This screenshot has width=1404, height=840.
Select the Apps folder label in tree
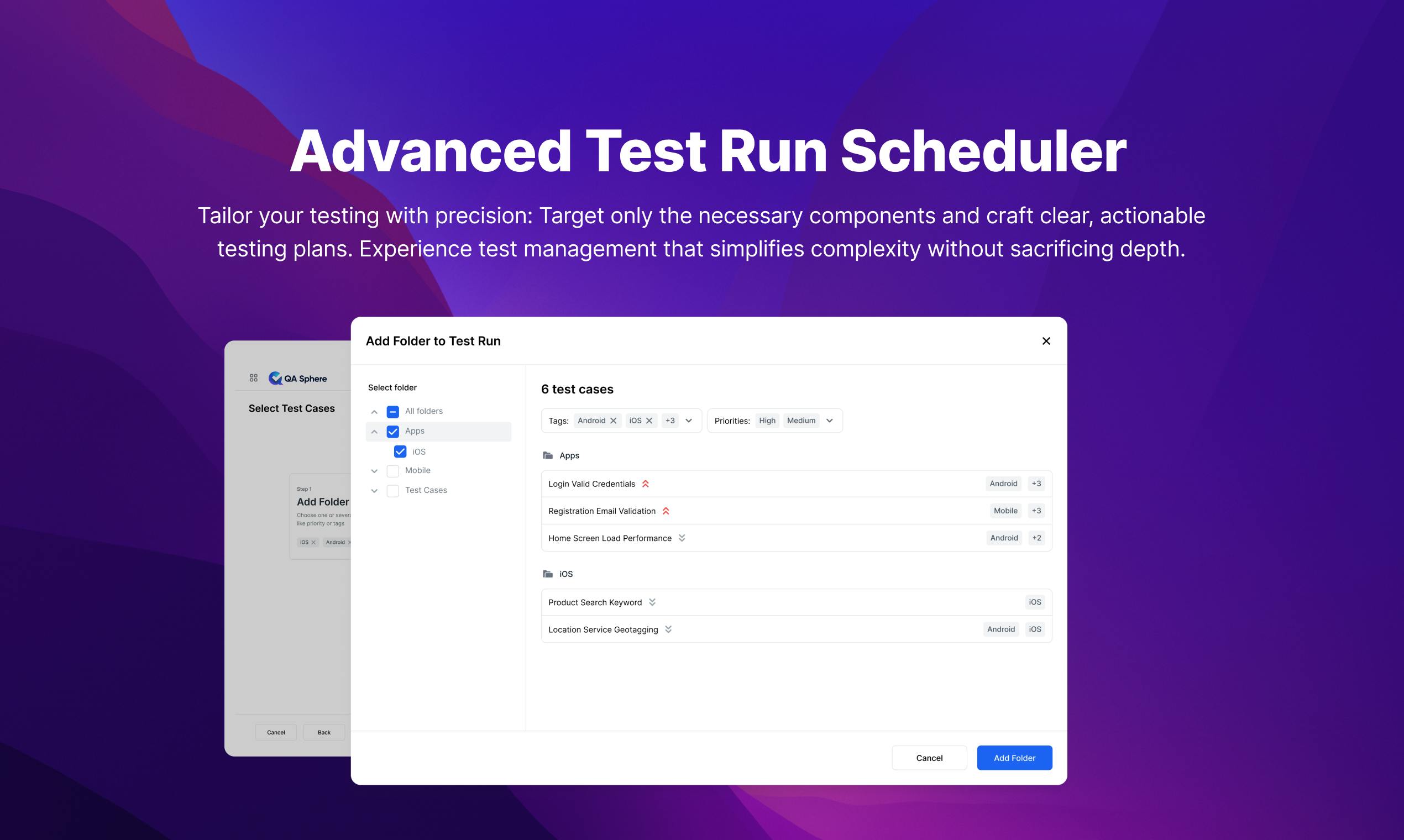click(x=415, y=431)
